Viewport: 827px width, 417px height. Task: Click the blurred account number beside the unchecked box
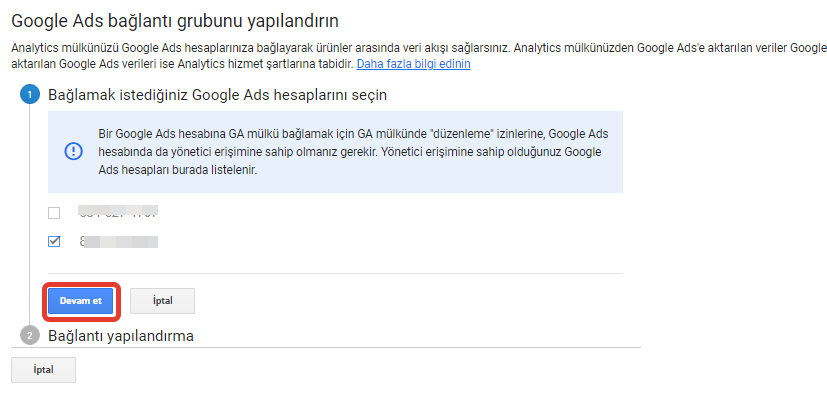tap(118, 212)
